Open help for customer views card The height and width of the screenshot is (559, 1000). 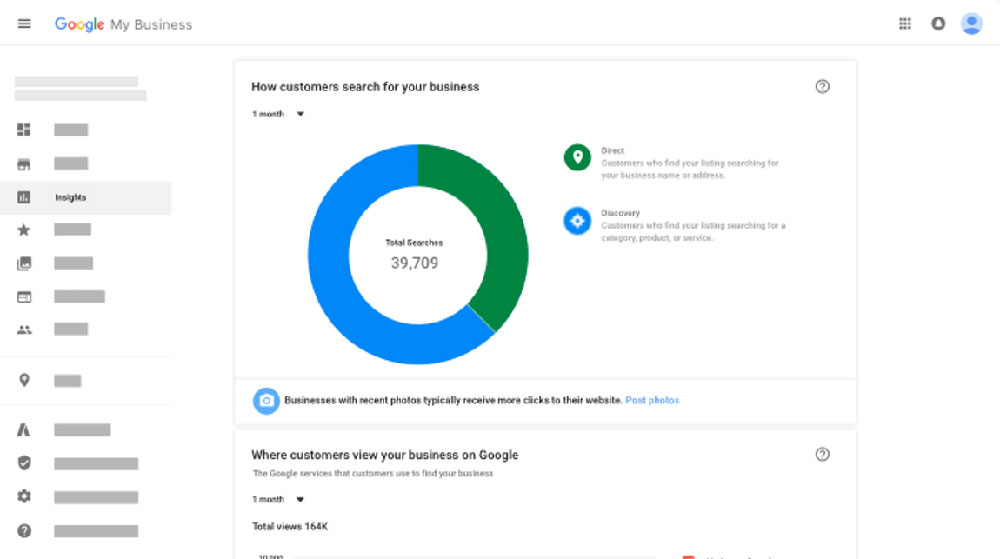click(822, 455)
